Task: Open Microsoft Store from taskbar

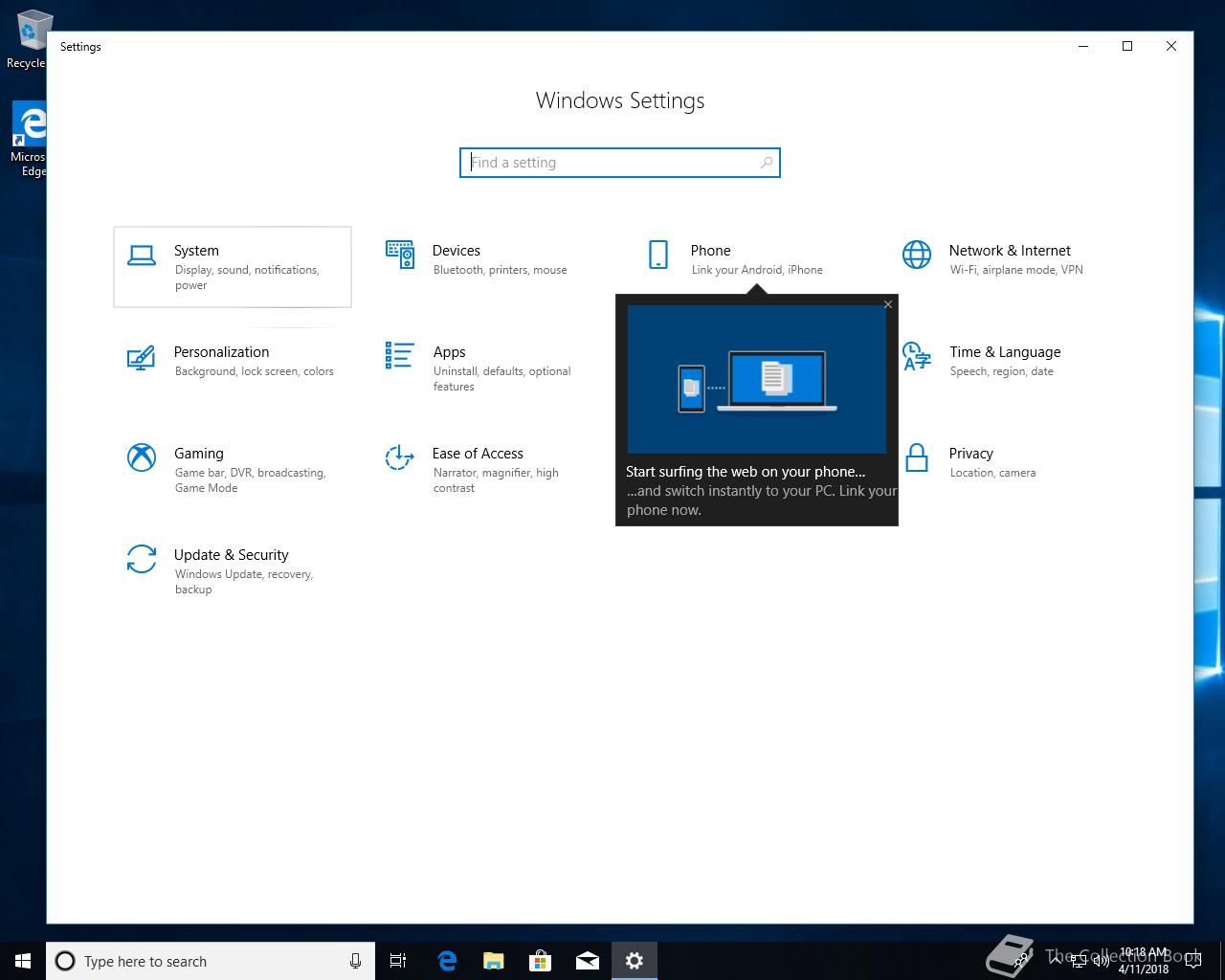Action: click(540, 961)
